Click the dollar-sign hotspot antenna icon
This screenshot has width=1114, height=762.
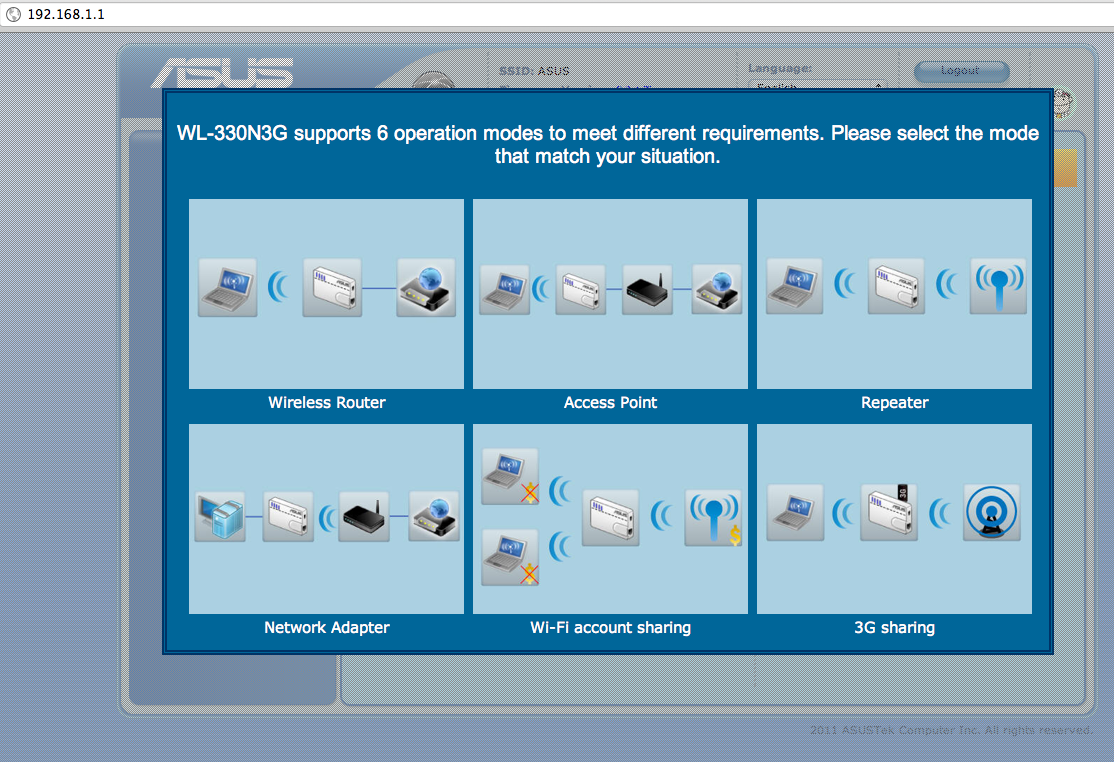point(713,518)
